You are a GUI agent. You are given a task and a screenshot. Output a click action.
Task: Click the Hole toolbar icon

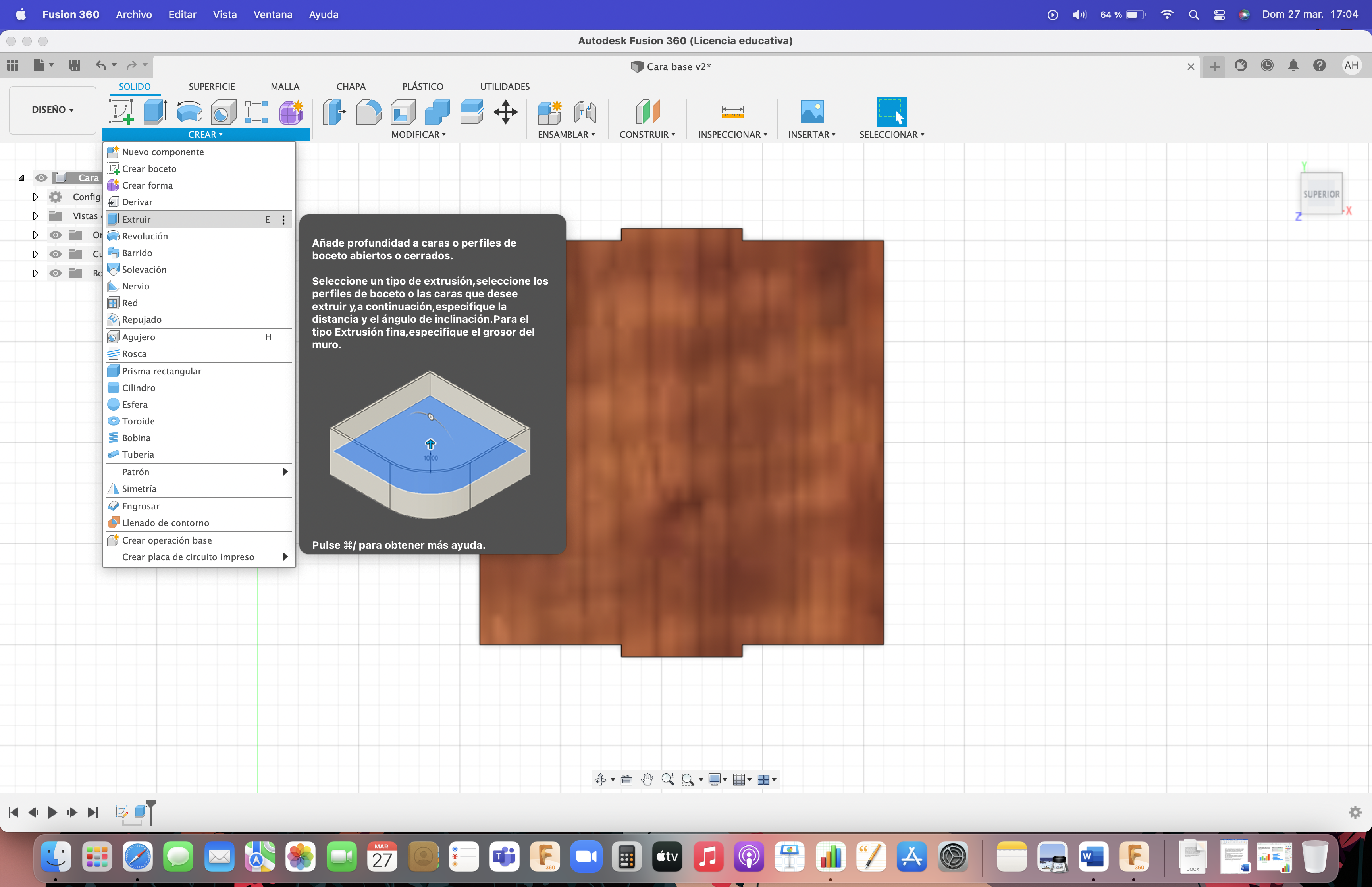(x=224, y=112)
